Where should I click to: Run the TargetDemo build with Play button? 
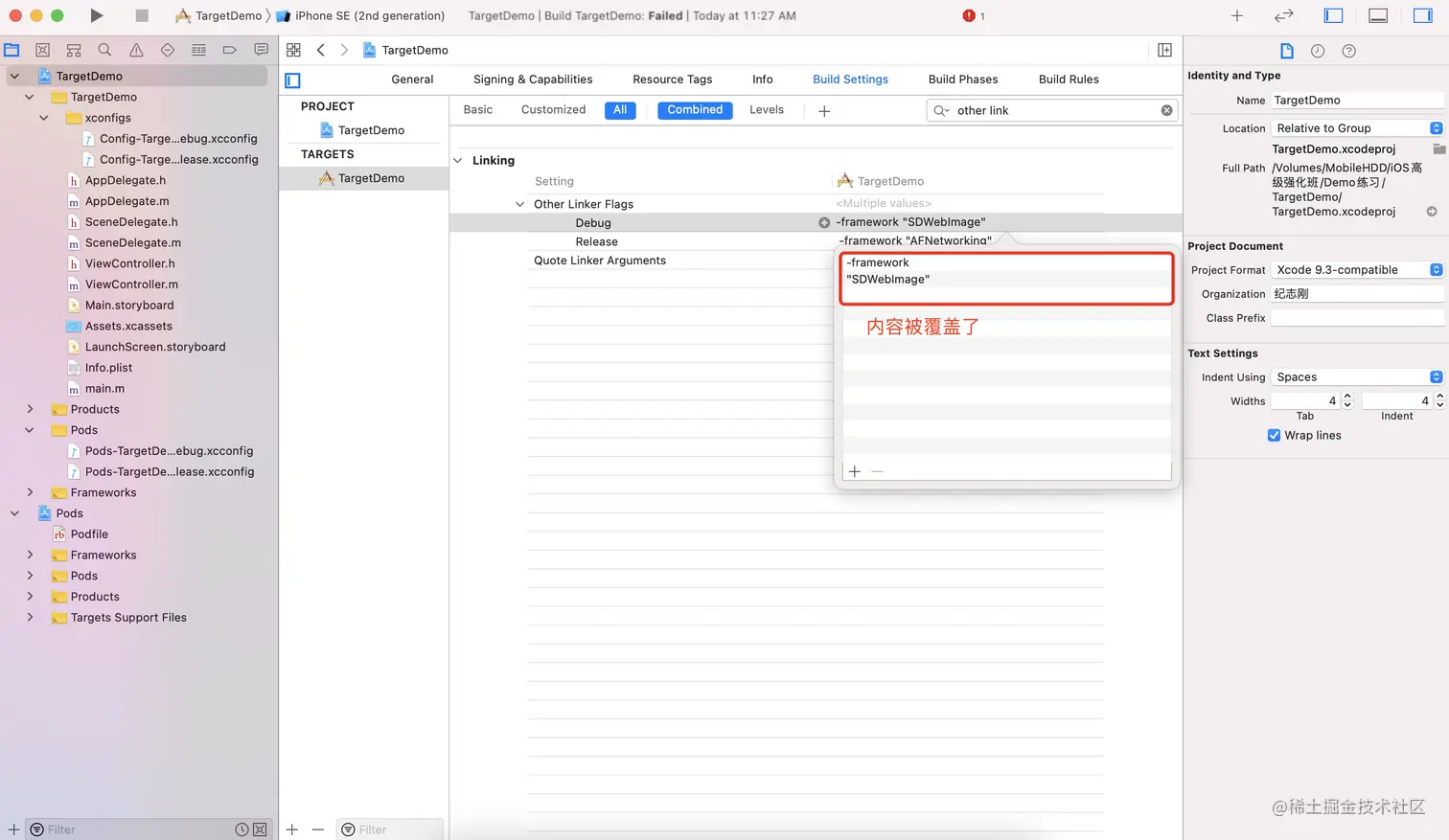[96, 15]
